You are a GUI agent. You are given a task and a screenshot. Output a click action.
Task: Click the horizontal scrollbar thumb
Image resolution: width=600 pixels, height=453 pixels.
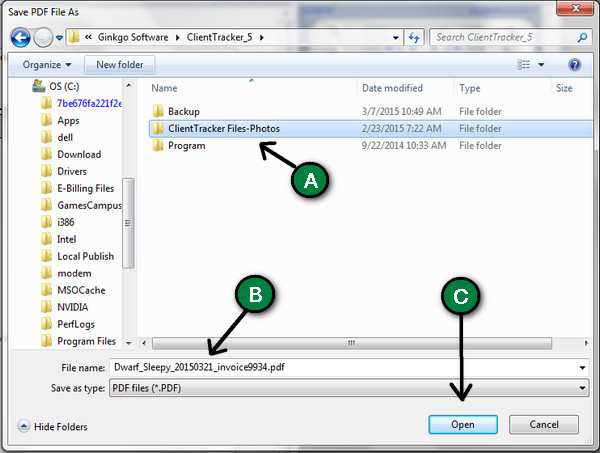pyautogui.click(x=352, y=343)
